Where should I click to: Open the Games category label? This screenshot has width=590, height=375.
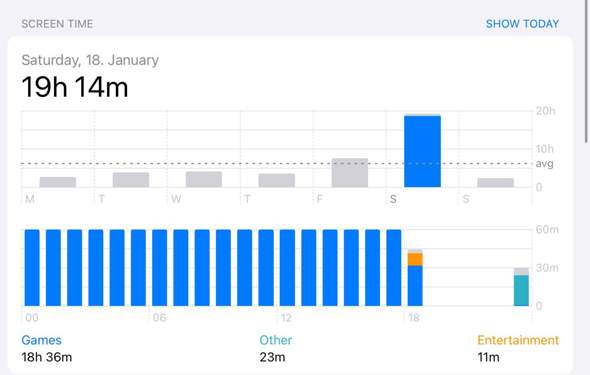point(41,340)
